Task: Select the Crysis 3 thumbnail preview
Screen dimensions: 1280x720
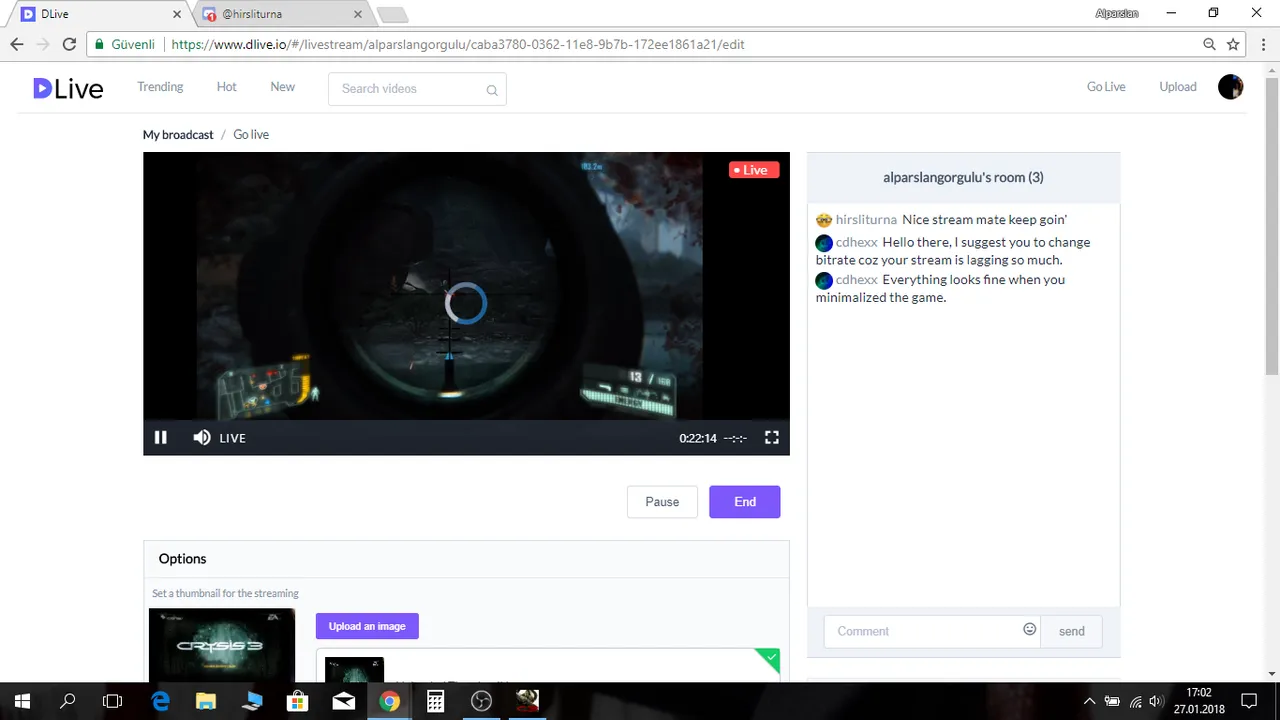Action: 222,645
